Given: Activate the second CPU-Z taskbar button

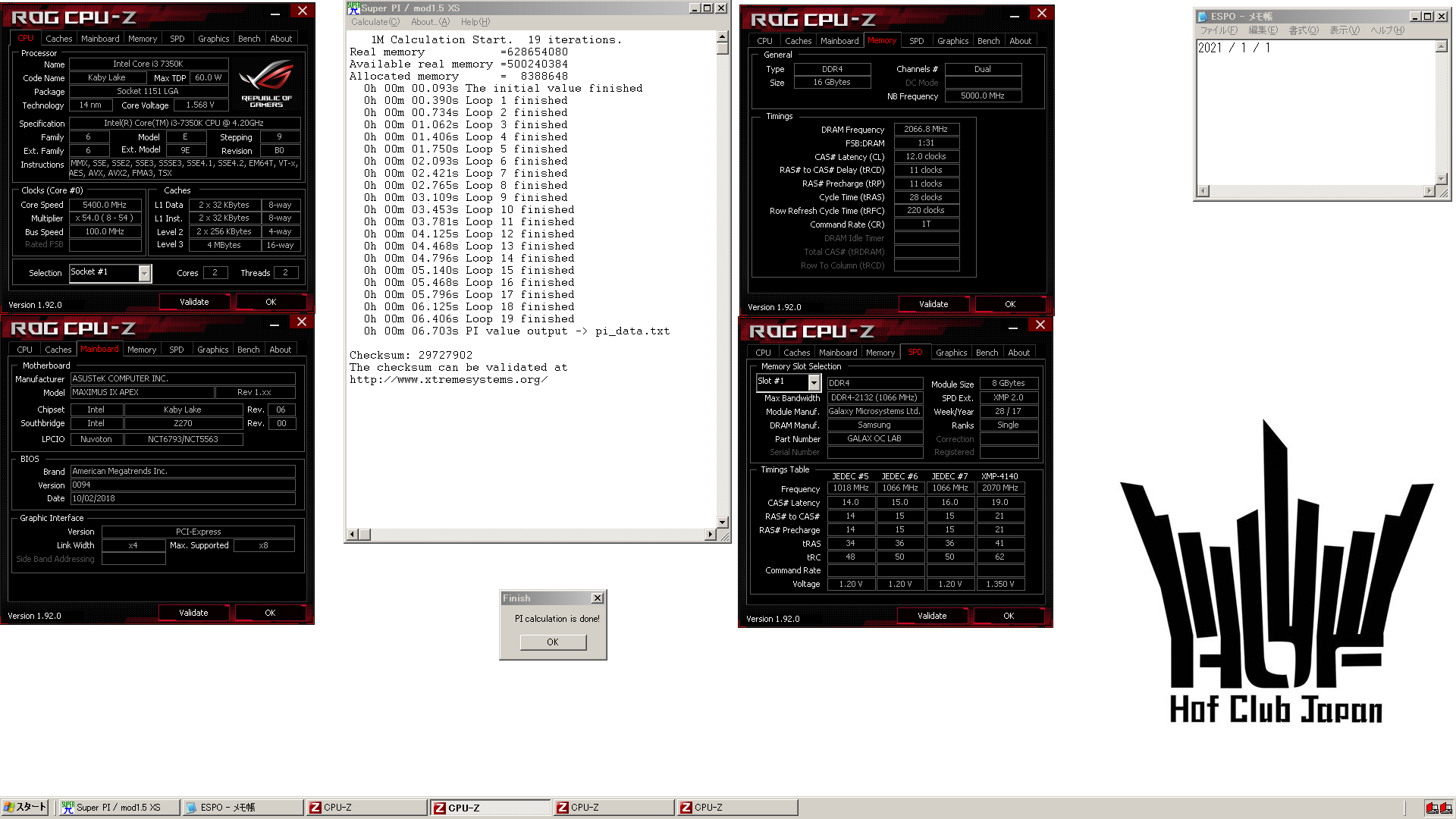Looking at the screenshot, I should (490, 808).
